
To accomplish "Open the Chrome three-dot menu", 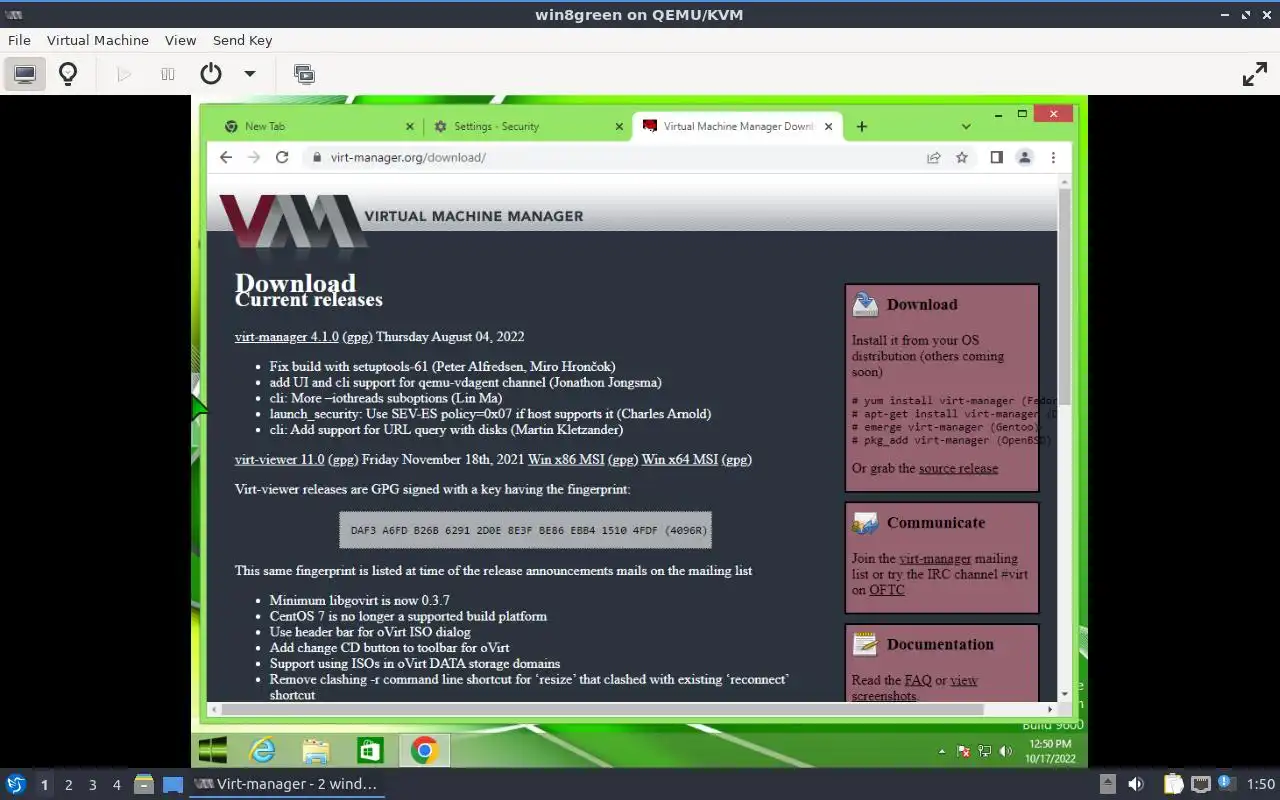I will (1053, 157).
